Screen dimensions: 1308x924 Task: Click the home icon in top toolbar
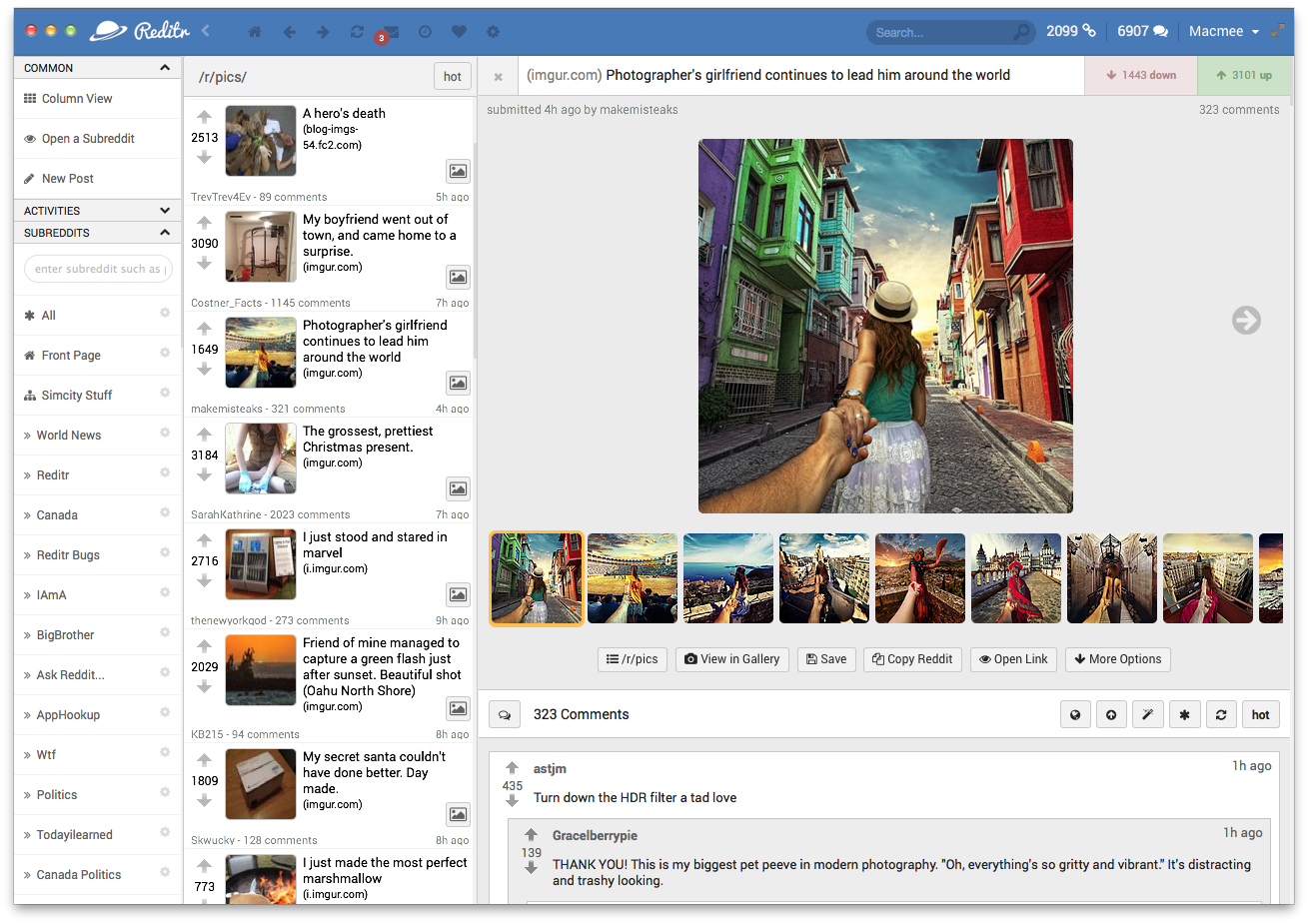point(255,32)
